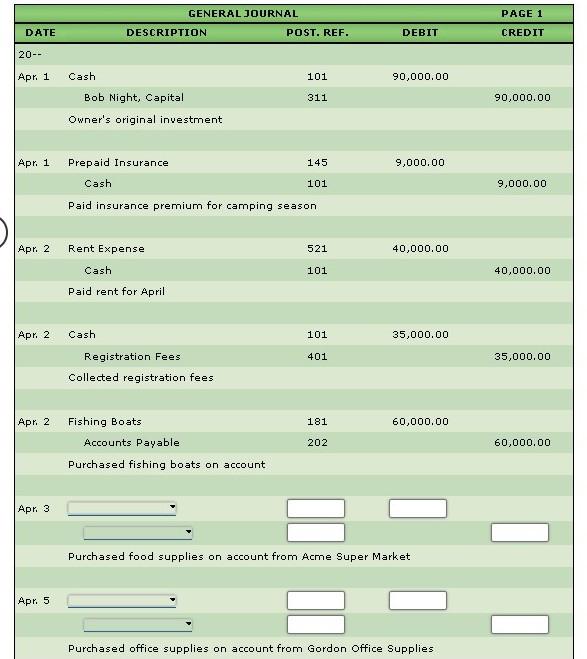Click Apr. 3 credit amount field

click(x=520, y=532)
